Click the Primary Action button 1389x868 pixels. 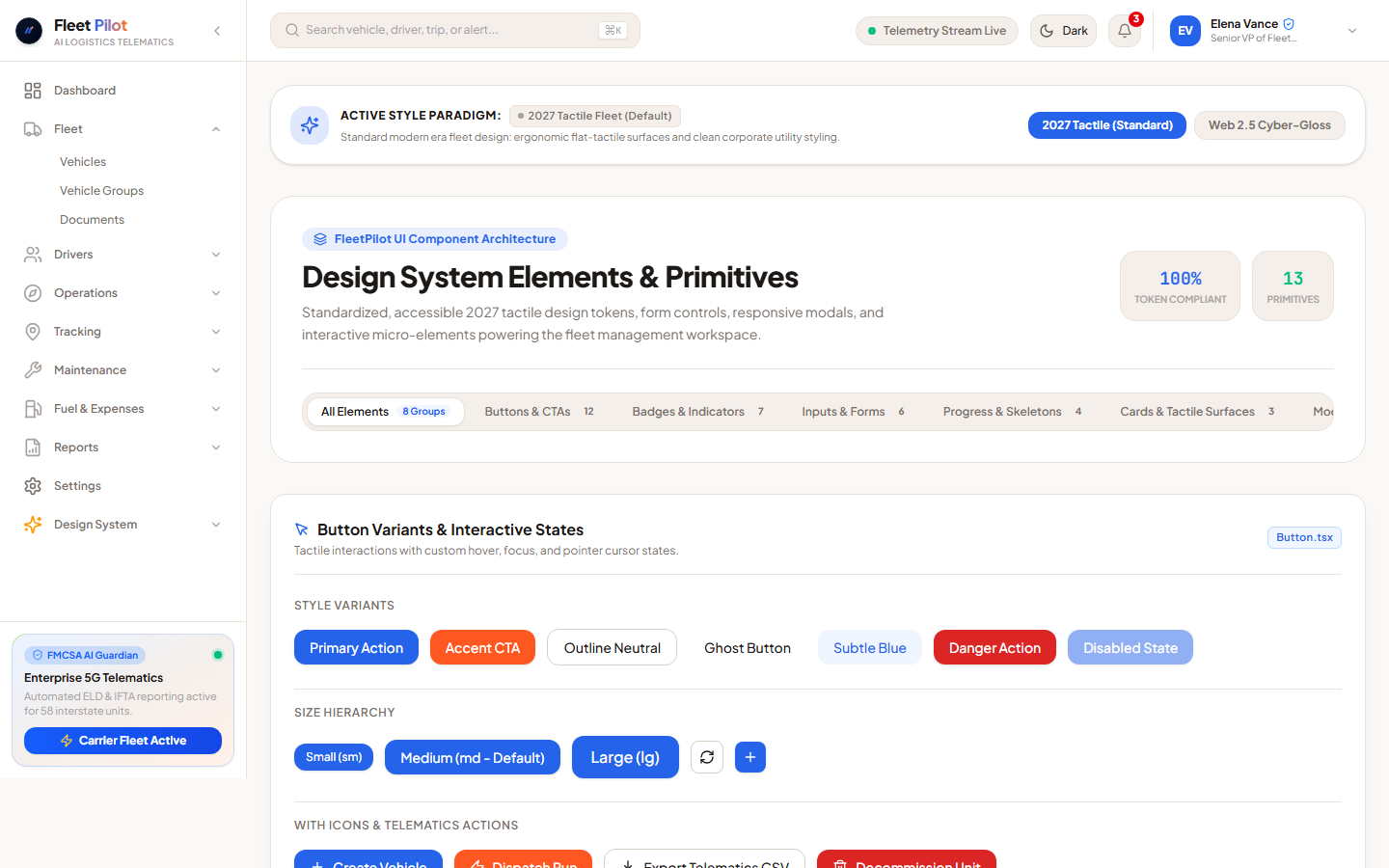coord(356,647)
